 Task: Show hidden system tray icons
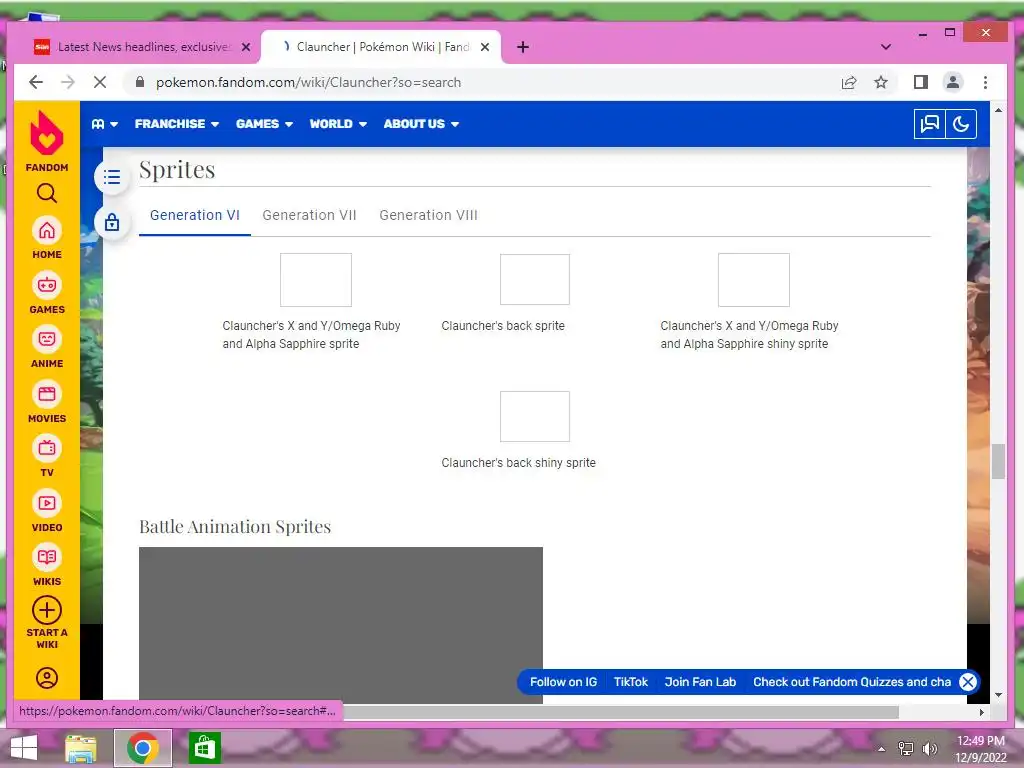881,749
